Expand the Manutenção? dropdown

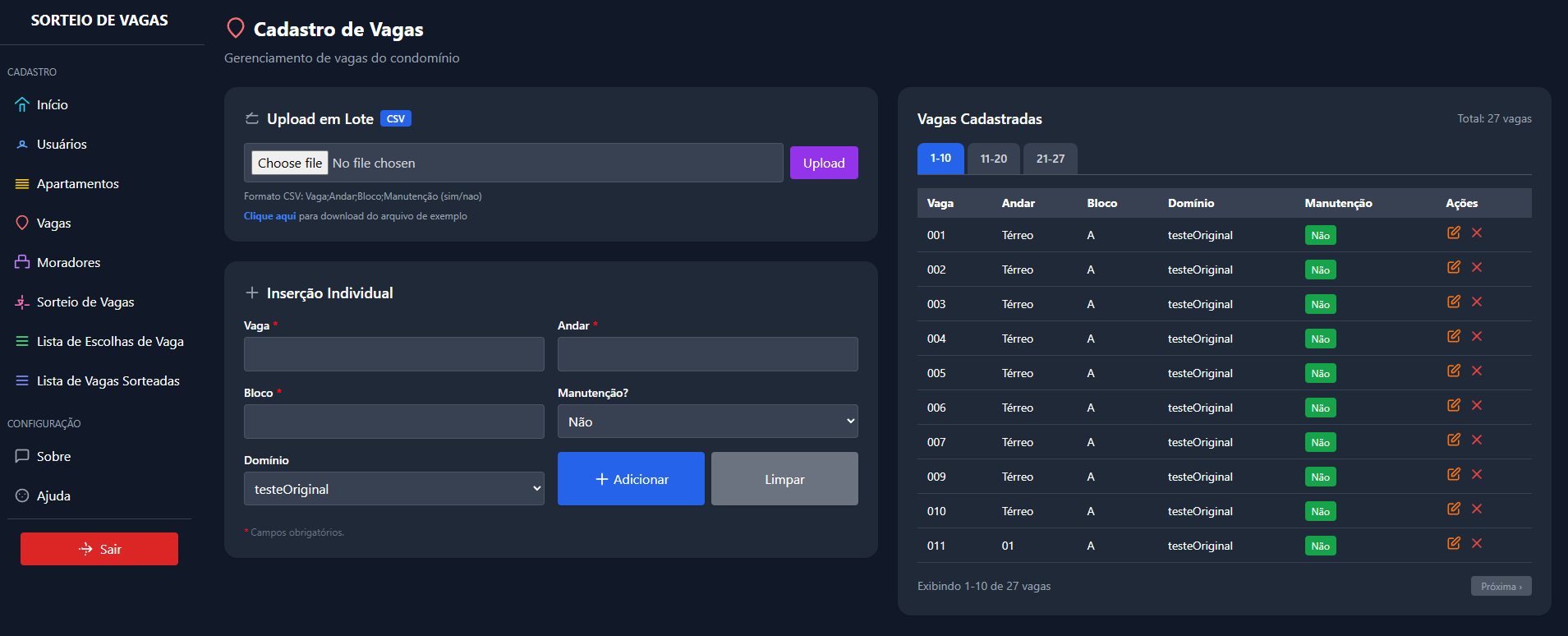tap(707, 422)
